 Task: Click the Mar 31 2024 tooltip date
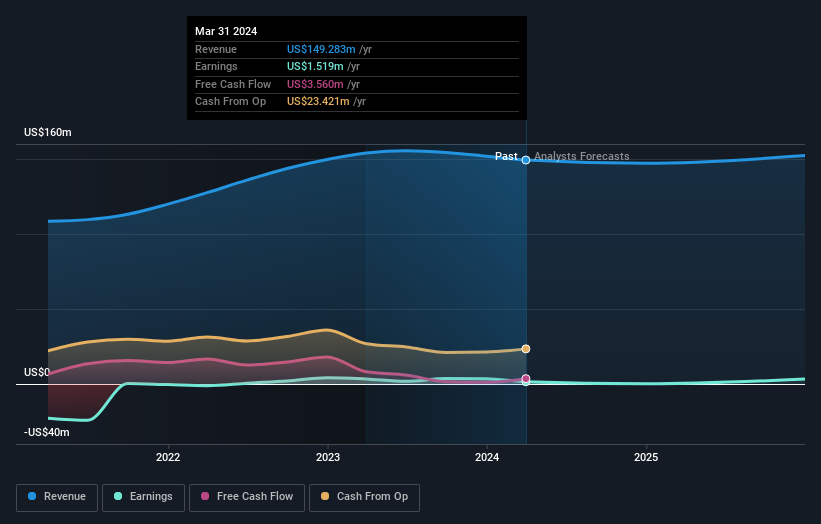coord(226,31)
